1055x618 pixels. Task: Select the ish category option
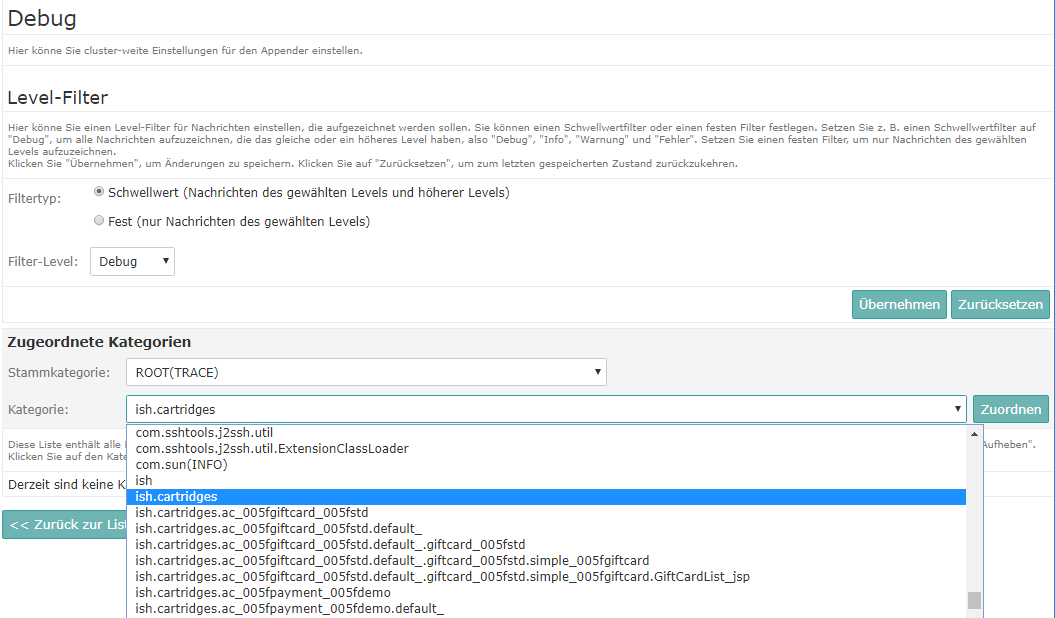[x=144, y=481]
